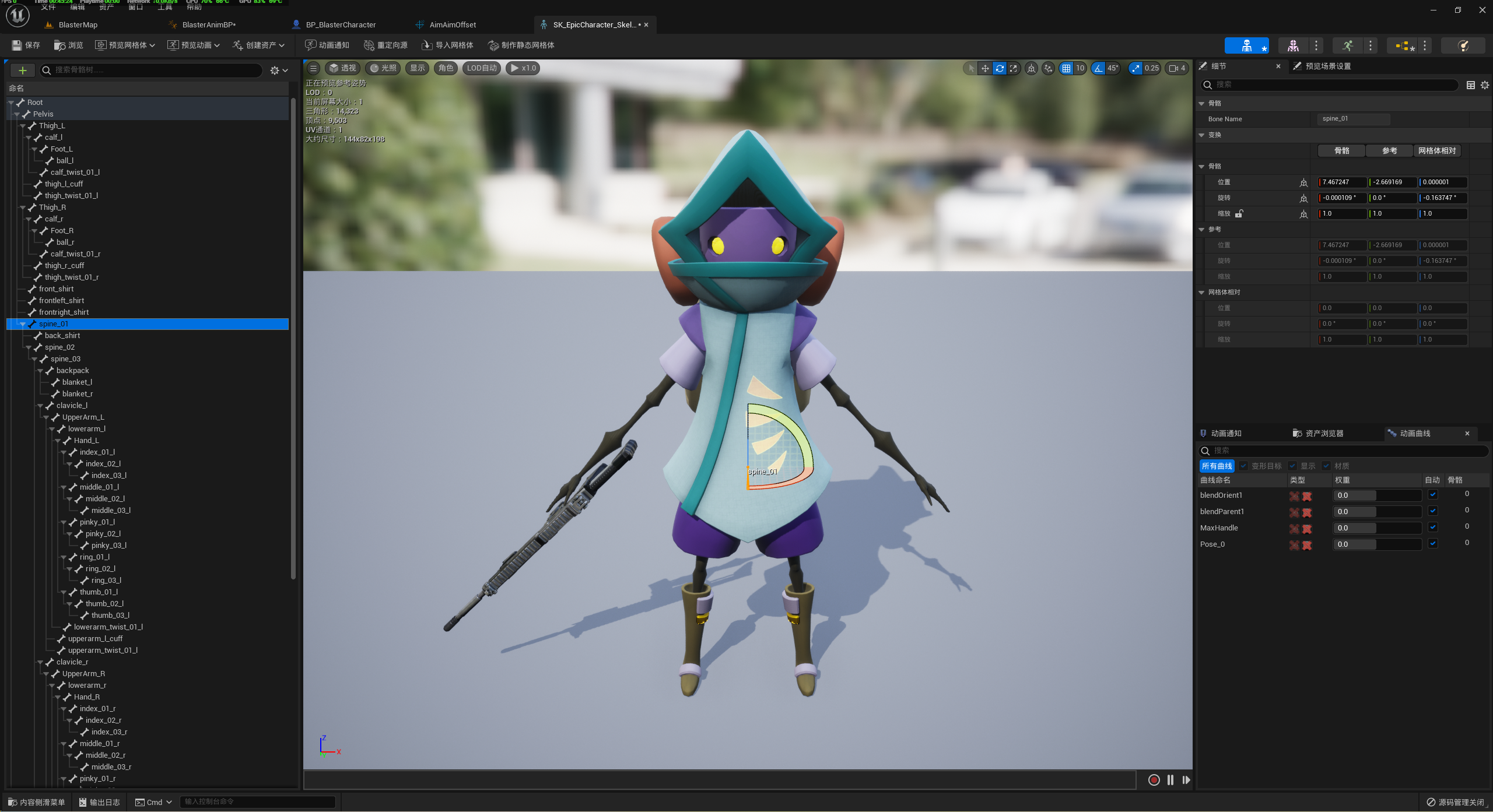Toggle the Material (材质) filter checkbox
This screenshot has width=1493, height=812.
[x=1327, y=466]
